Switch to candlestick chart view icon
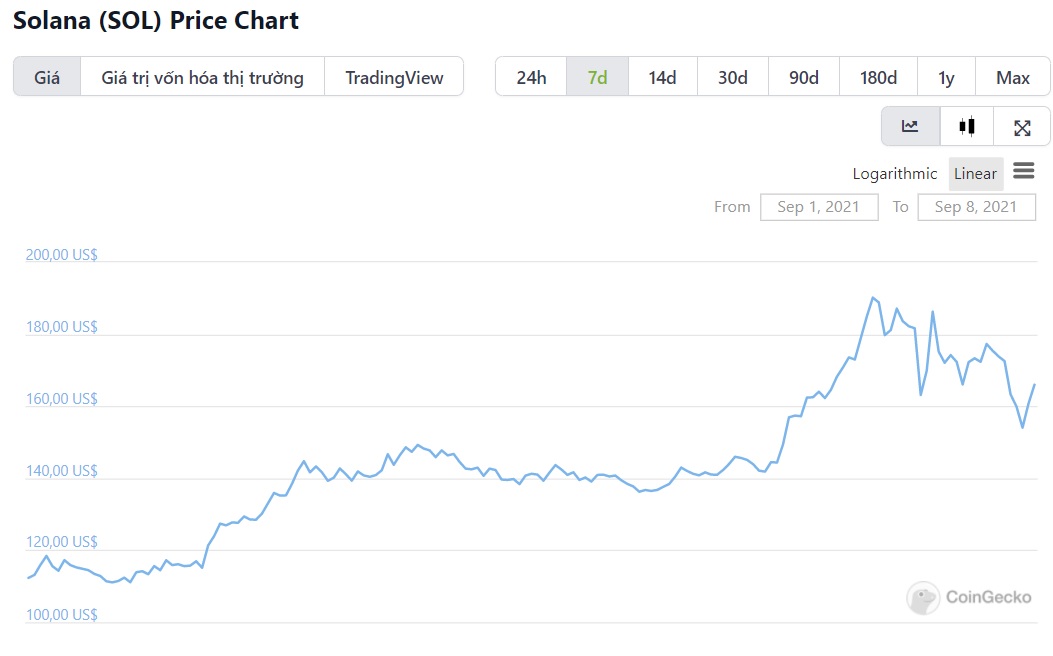 [x=967, y=126]
